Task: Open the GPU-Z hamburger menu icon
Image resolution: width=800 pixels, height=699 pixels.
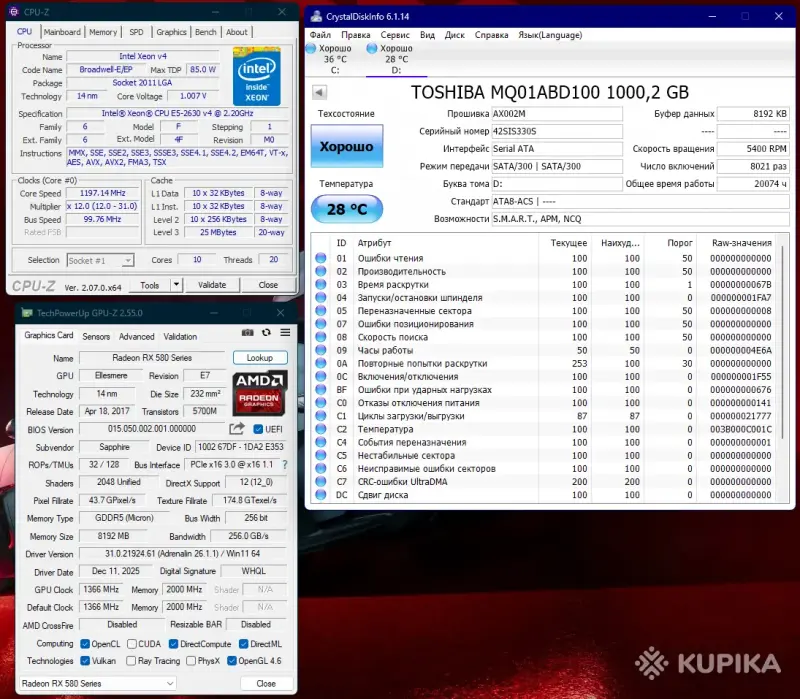Action: pyautogui.click(x=285, y=333)
